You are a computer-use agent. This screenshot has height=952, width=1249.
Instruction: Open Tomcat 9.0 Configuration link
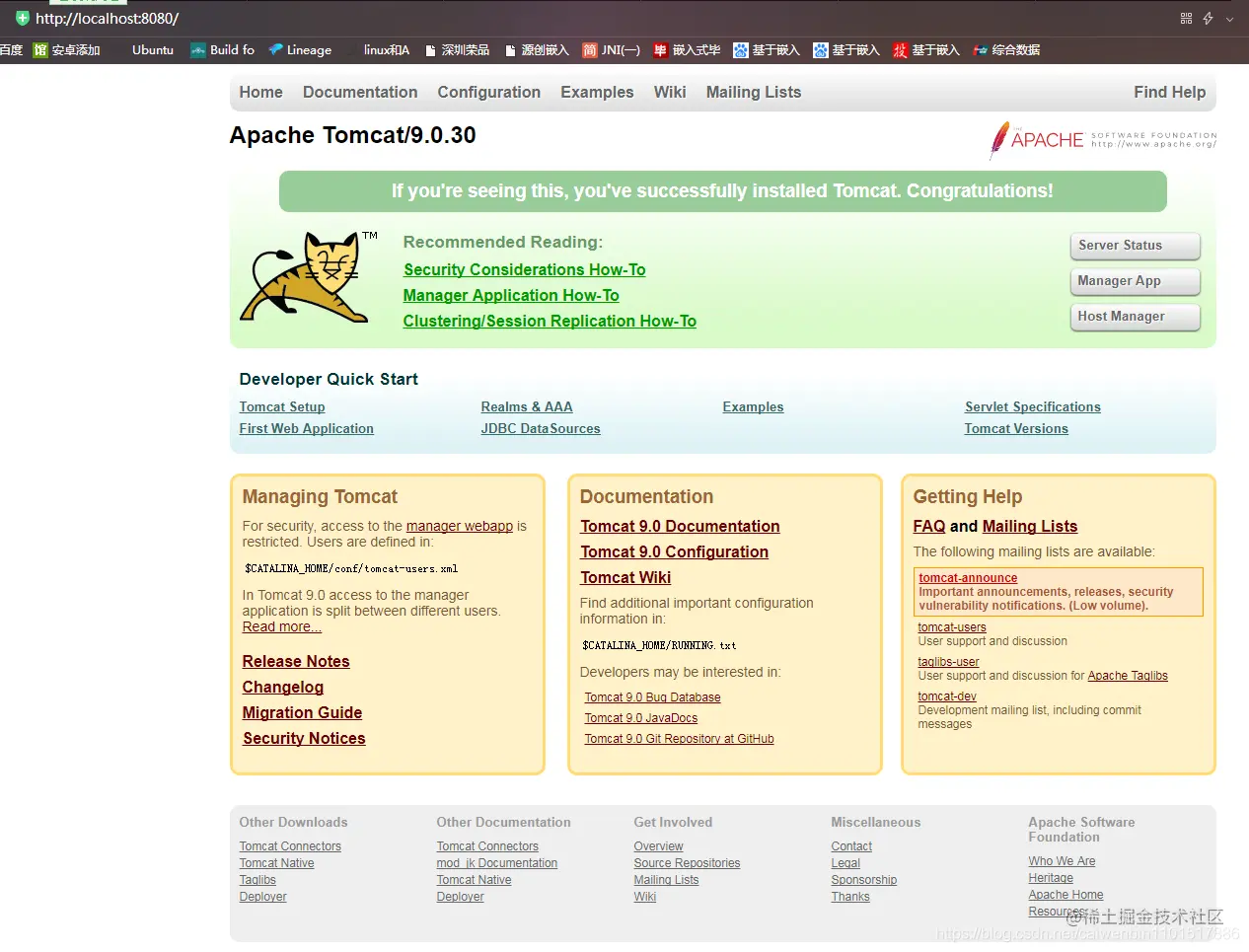[674, 551]
